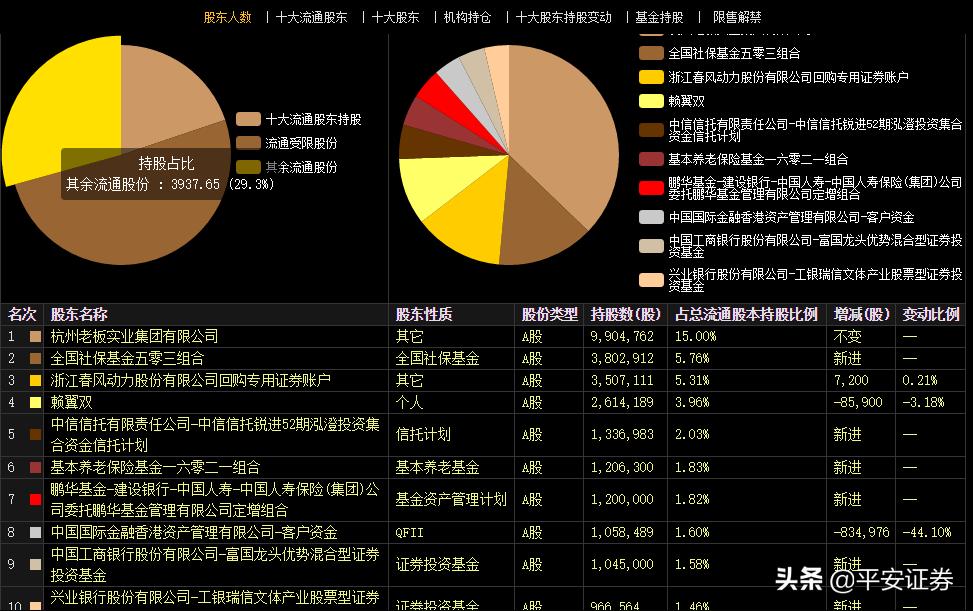The width and height of the screenshot is (973, 611).
Task: Open the 限售解禁 tab
Action: pos(737,17)
